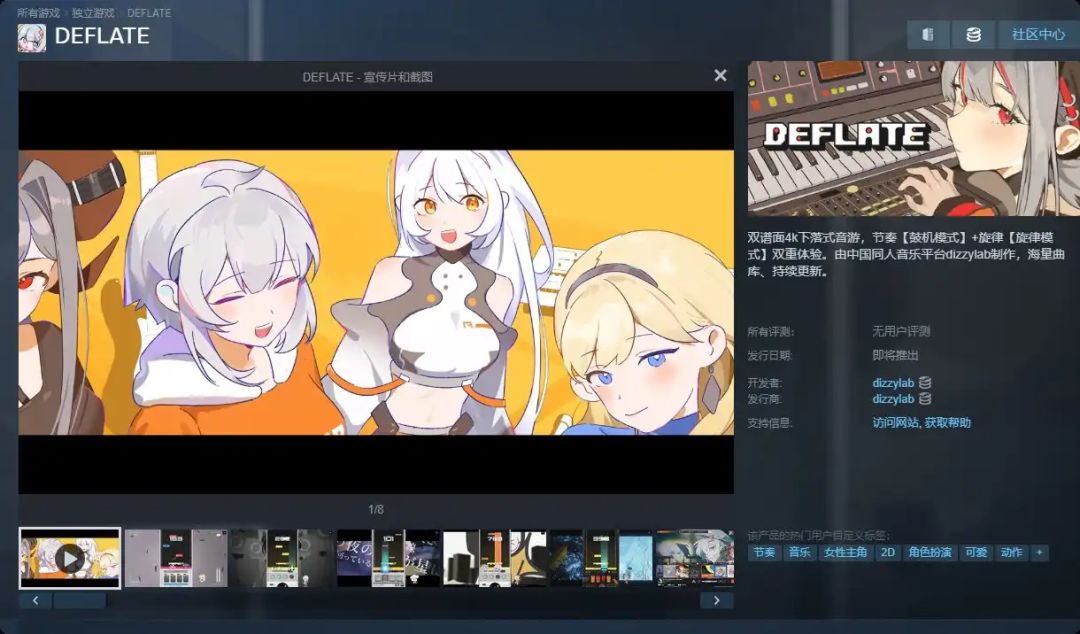
Task: Close the 宣传片和截图 viewer with the X
Action: point(720,75)
